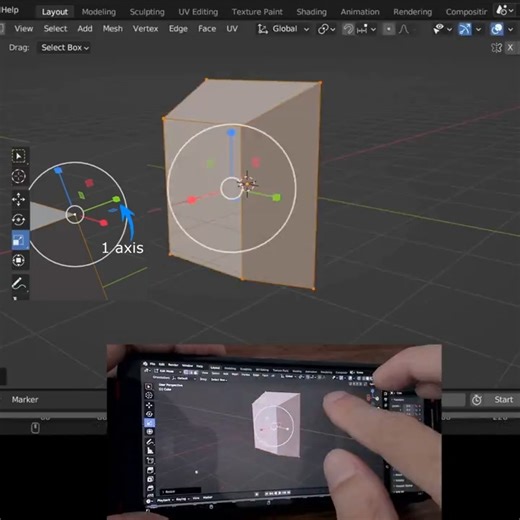This screenshot has width=520, height=520.
Task: Click the cube's top face
Action: pos(243,102)
